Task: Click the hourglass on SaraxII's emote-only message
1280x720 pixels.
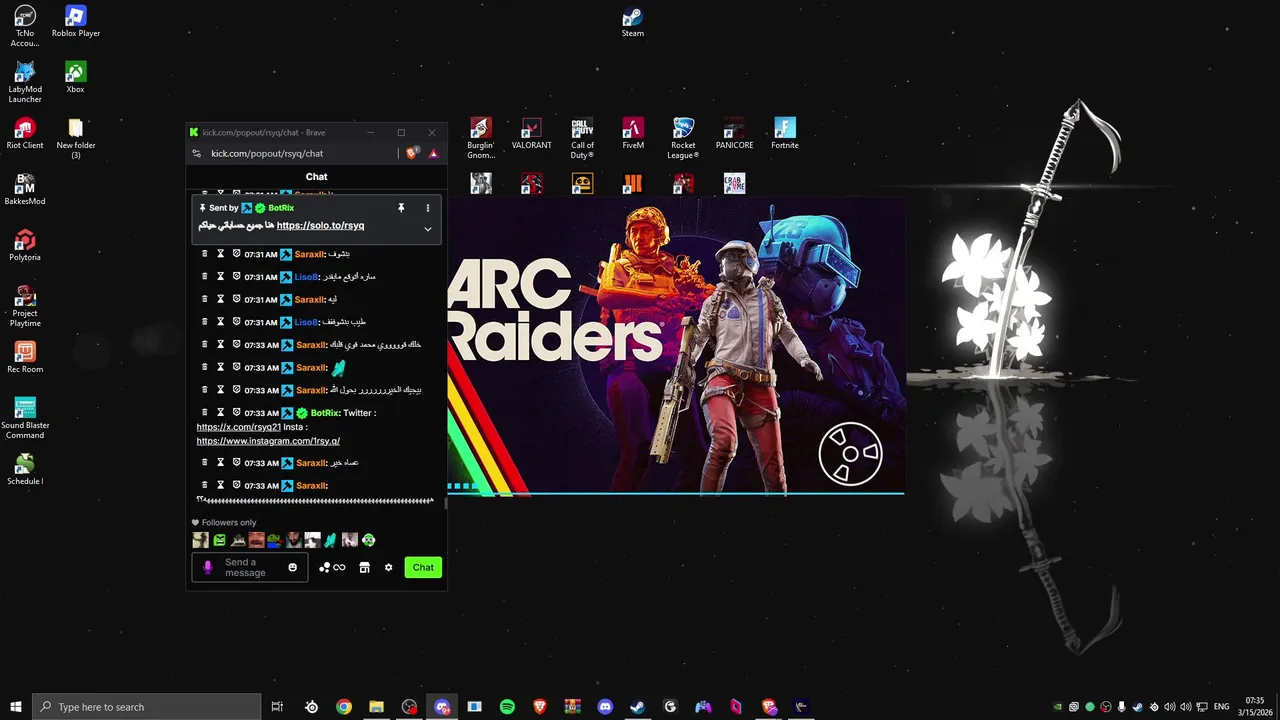Action: tap(221, 367)
